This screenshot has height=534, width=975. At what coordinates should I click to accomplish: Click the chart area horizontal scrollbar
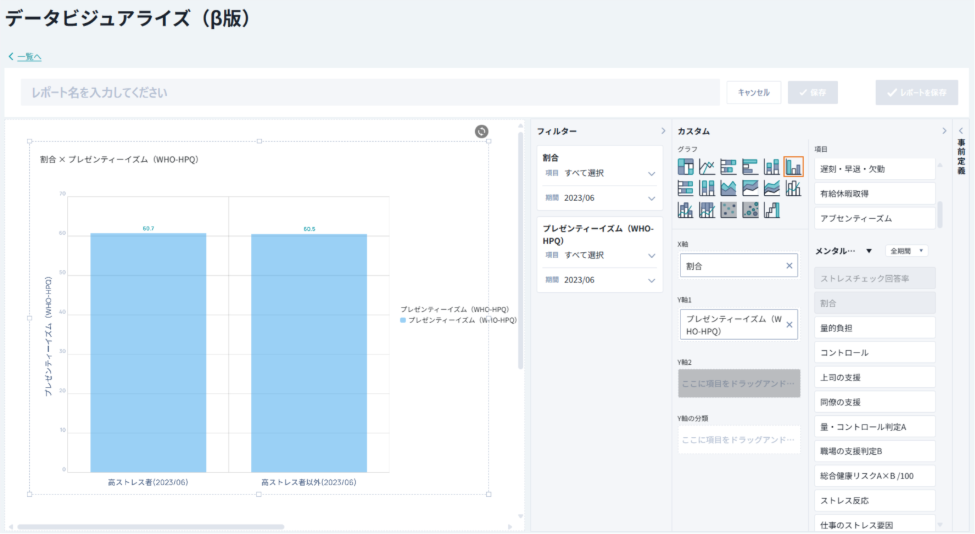(x=151, y=527)
